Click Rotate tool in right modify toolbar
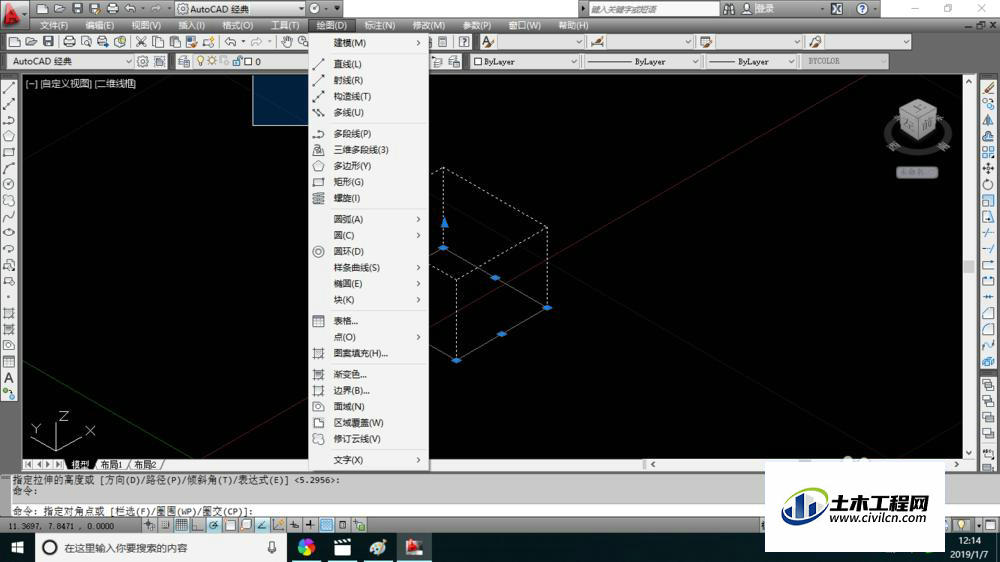 [988, 184]
